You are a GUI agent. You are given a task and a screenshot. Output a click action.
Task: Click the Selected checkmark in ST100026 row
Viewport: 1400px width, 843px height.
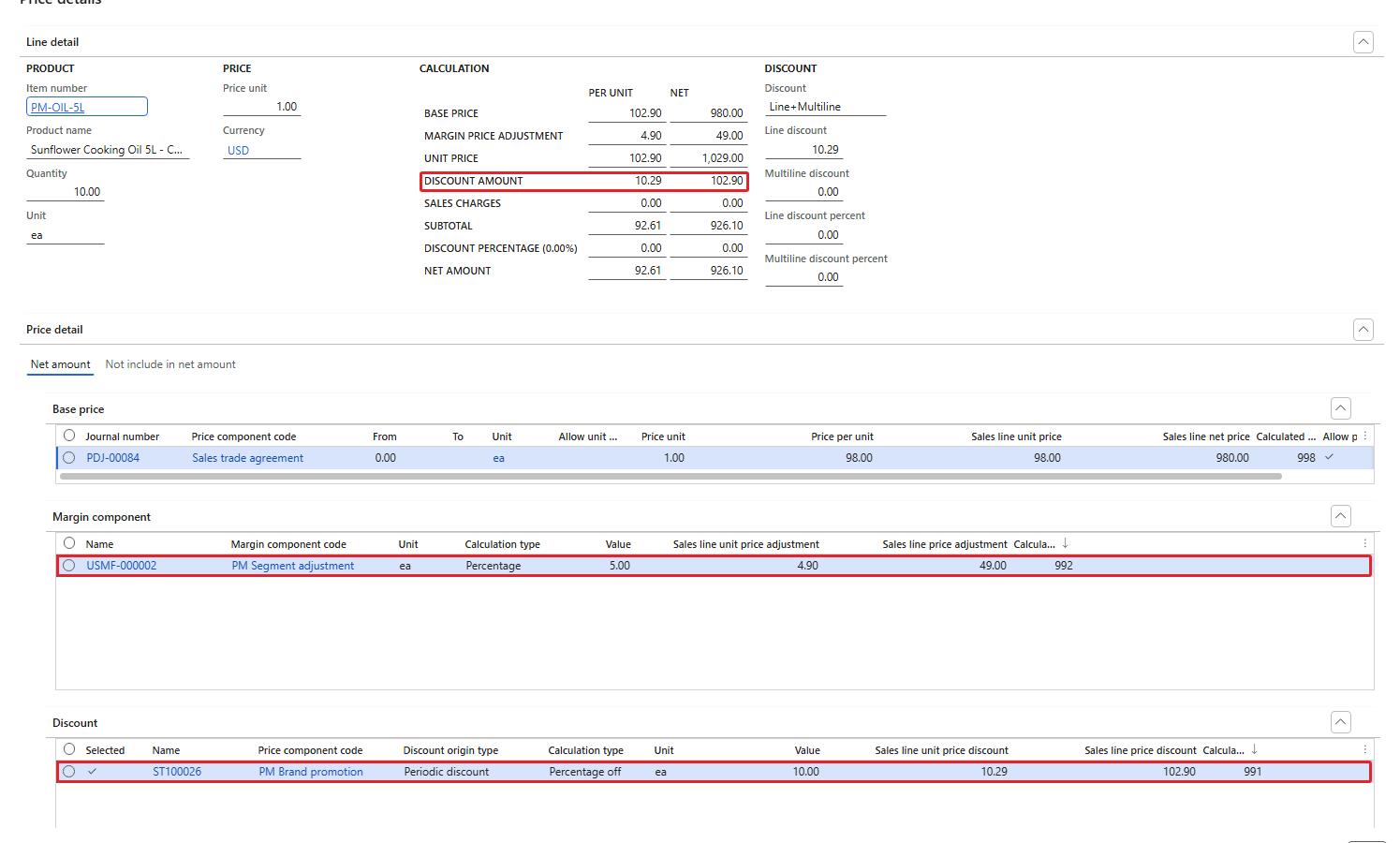point(92,772)
